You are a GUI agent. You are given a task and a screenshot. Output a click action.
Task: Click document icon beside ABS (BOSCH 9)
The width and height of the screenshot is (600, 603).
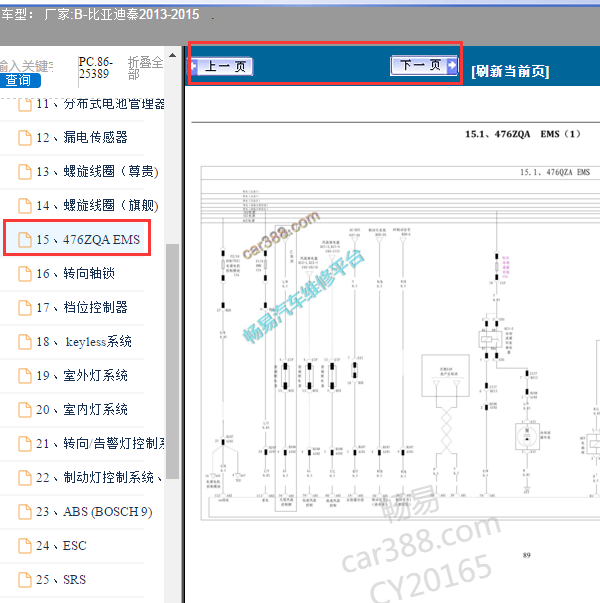(25, 512)
